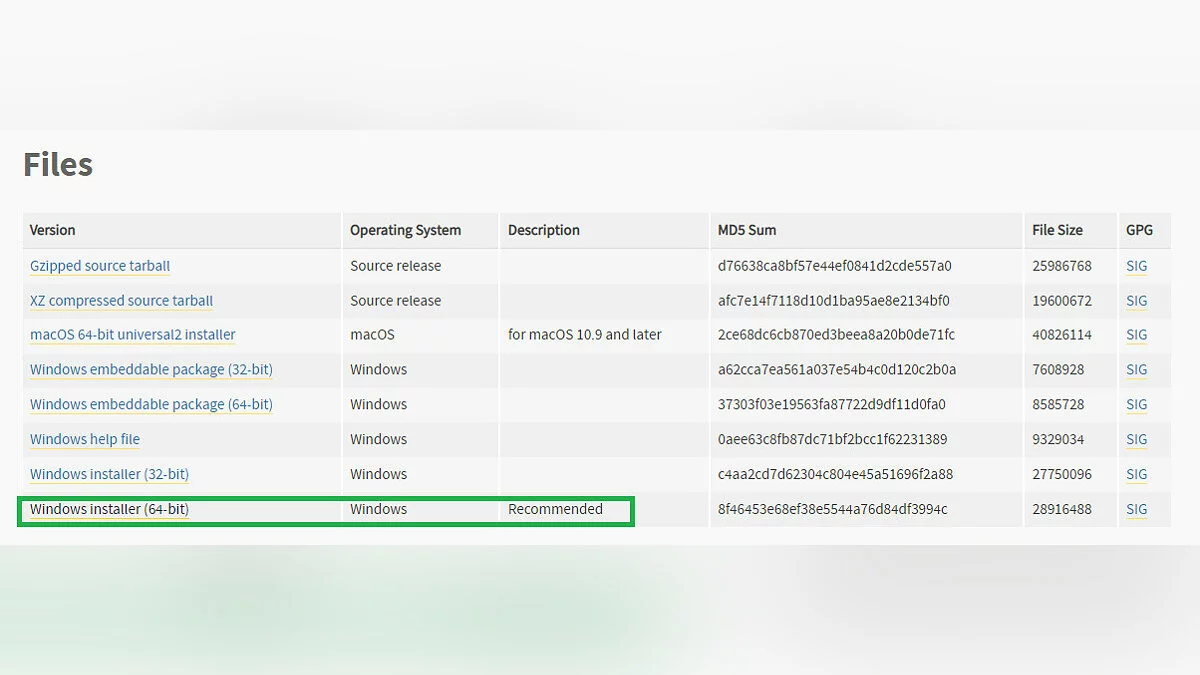Click Windows installer (32-bit) link
This screenshot has width=1200, height=675.
click(109, 474)
